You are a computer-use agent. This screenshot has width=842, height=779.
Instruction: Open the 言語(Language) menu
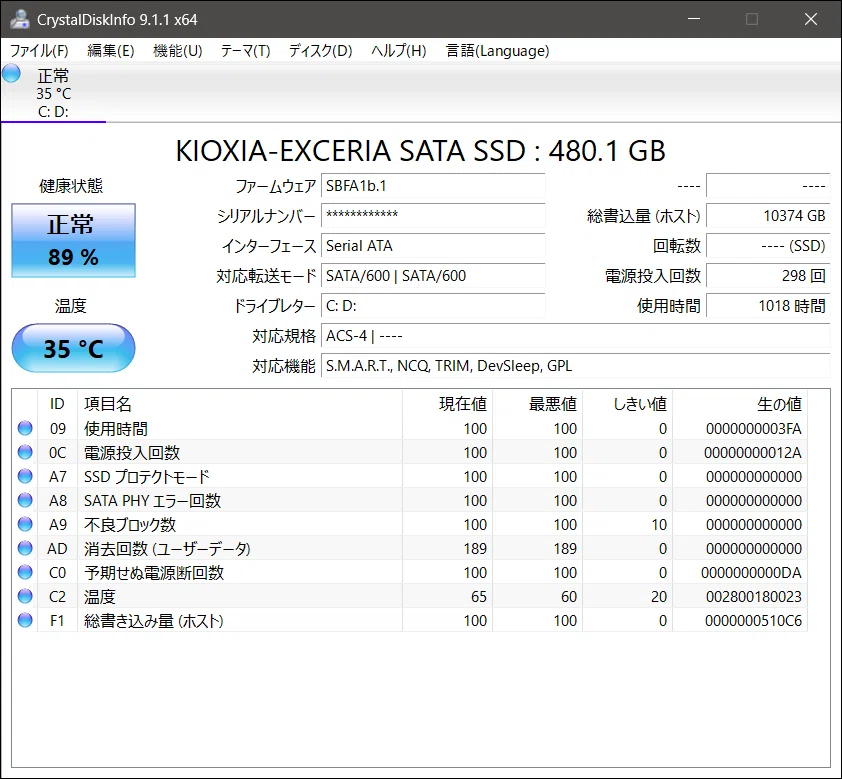coord(497,50)
